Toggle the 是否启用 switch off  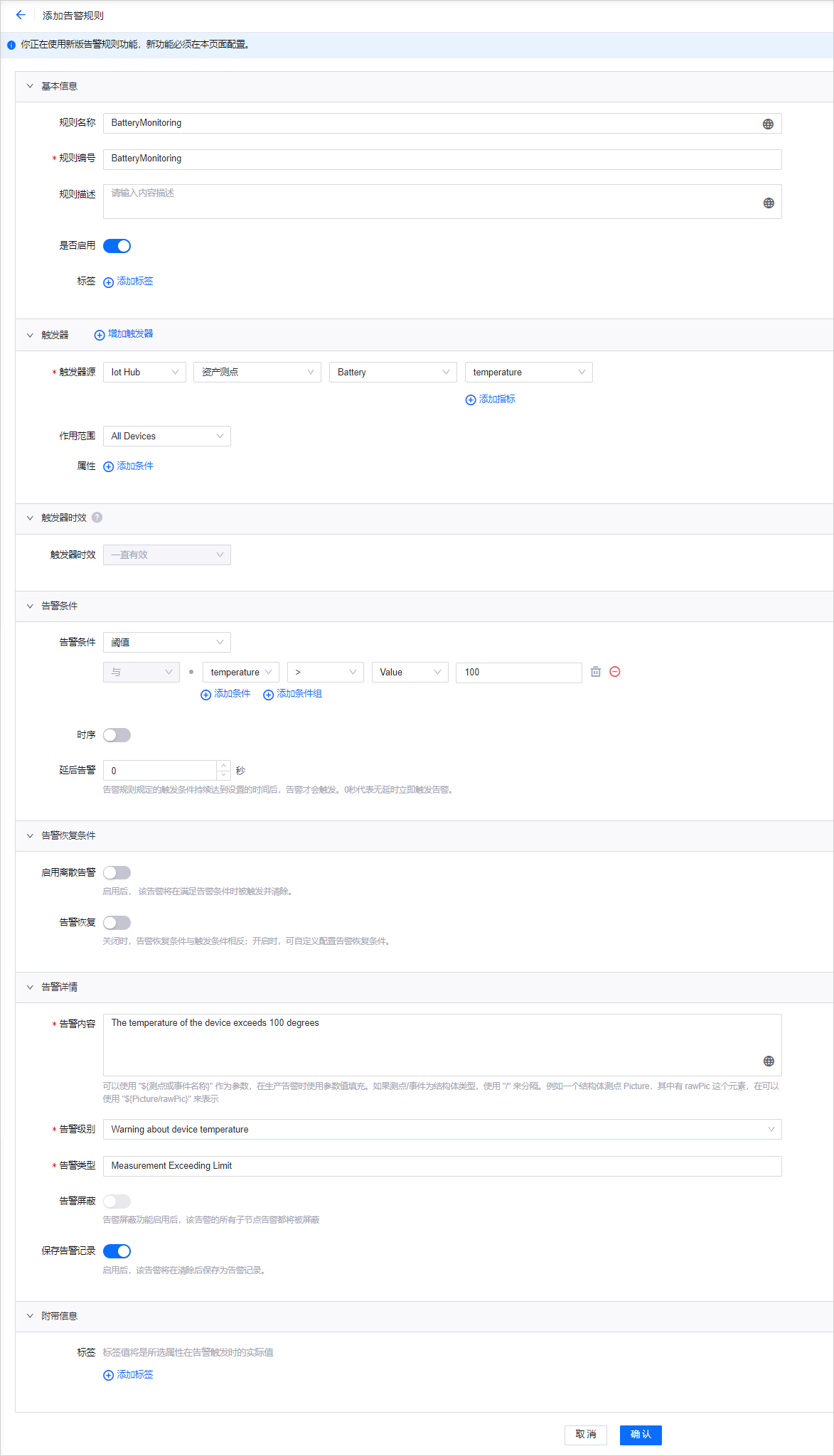[117, 246]
